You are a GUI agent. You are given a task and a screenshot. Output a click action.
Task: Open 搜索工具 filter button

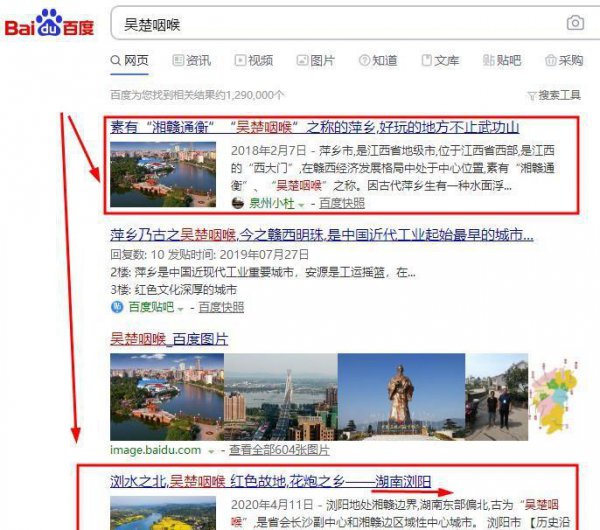click(x=554, y=95)
